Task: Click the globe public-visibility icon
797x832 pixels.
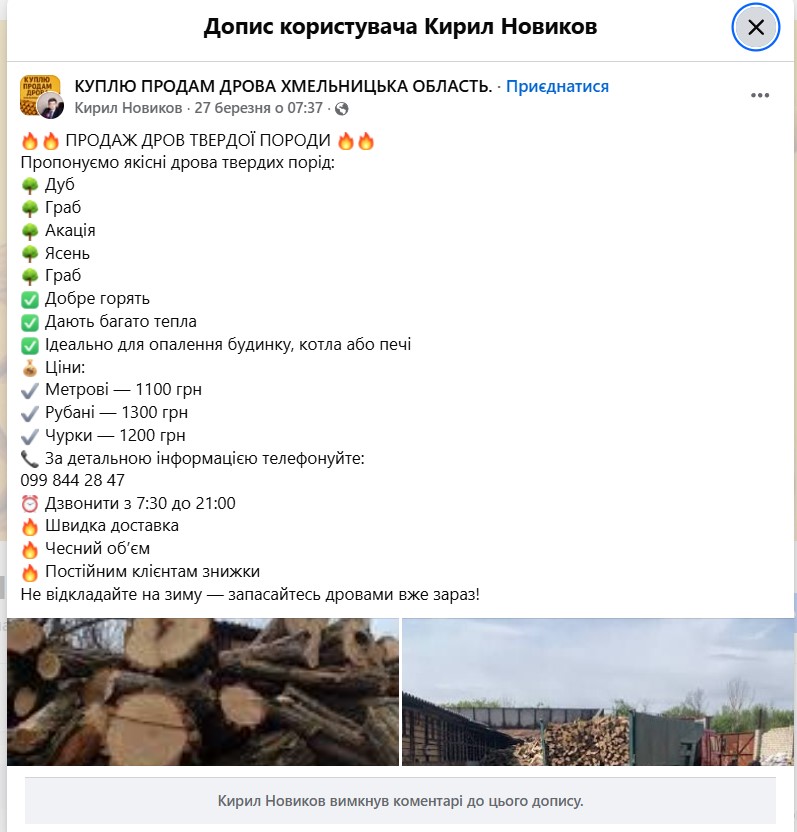Action: (x=342, y=109)
